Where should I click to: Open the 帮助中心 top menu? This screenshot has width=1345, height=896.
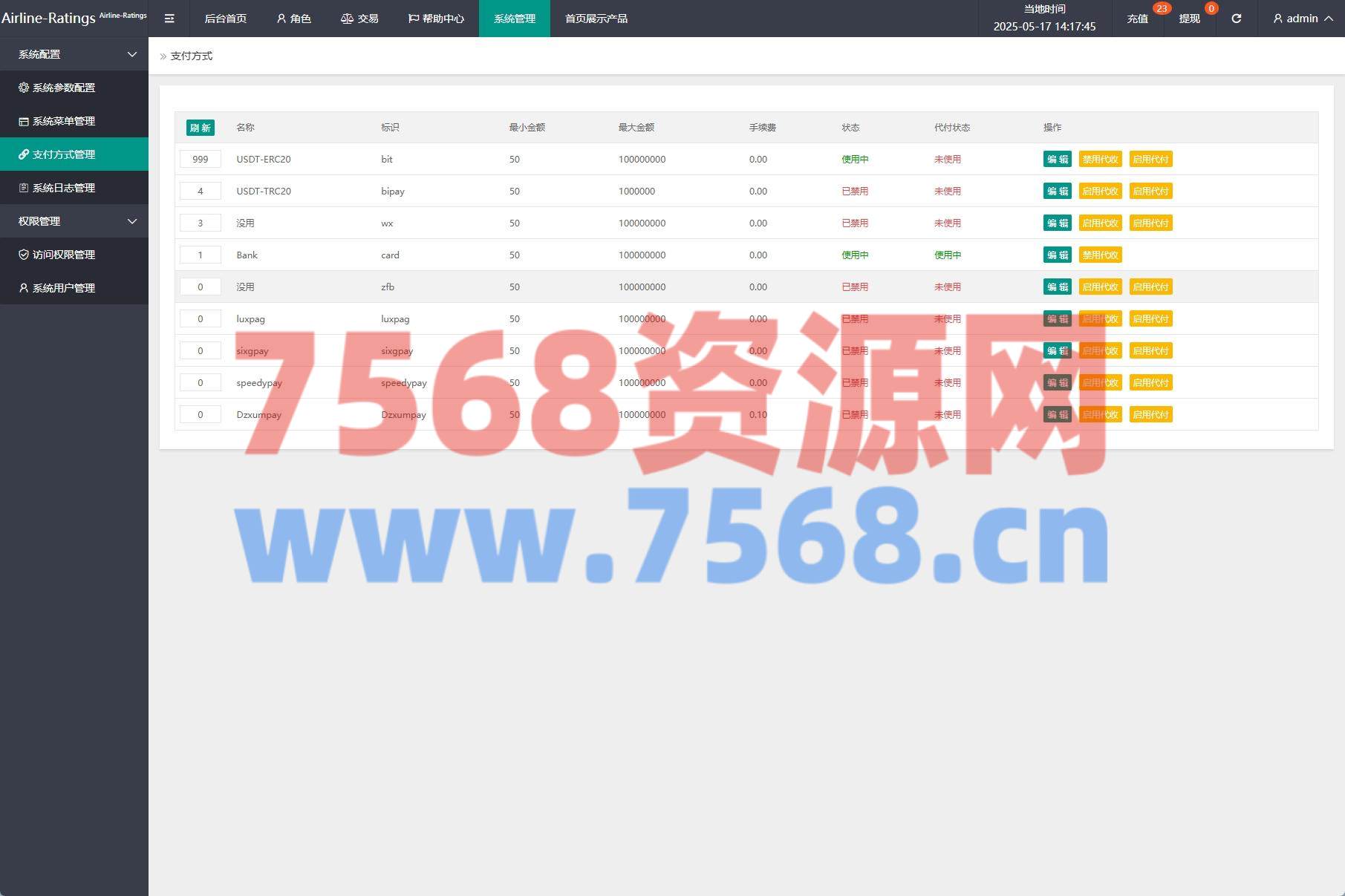(436, 19)
